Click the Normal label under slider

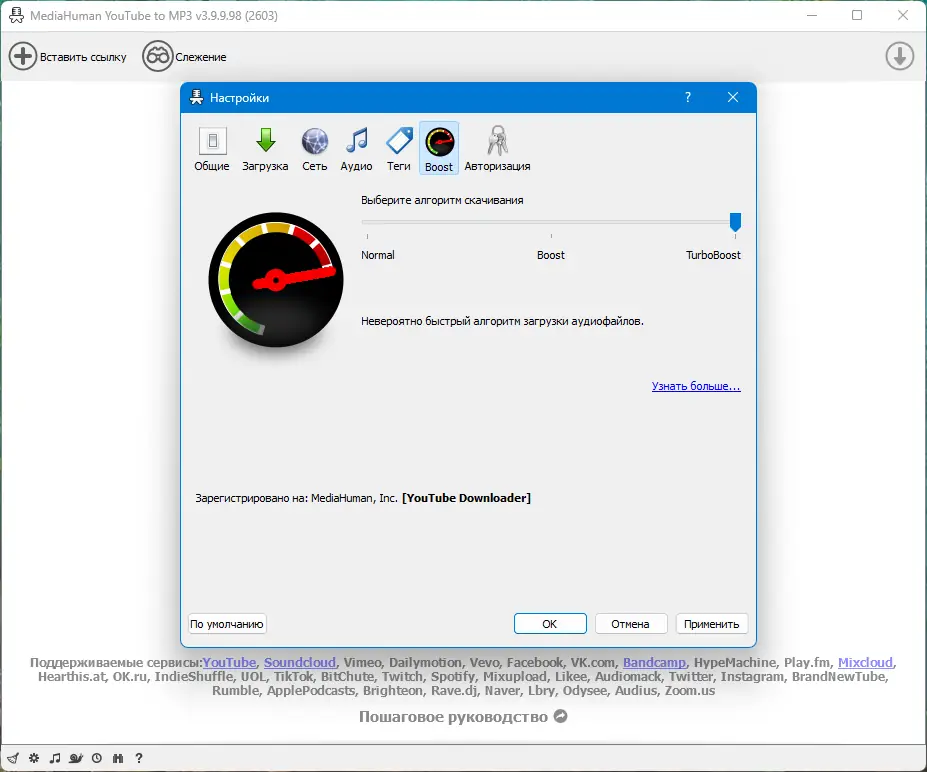378,255
